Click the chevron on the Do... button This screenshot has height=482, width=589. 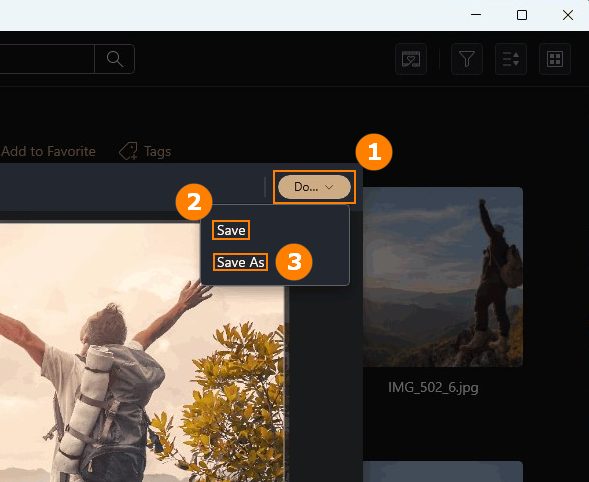(329, 187)
